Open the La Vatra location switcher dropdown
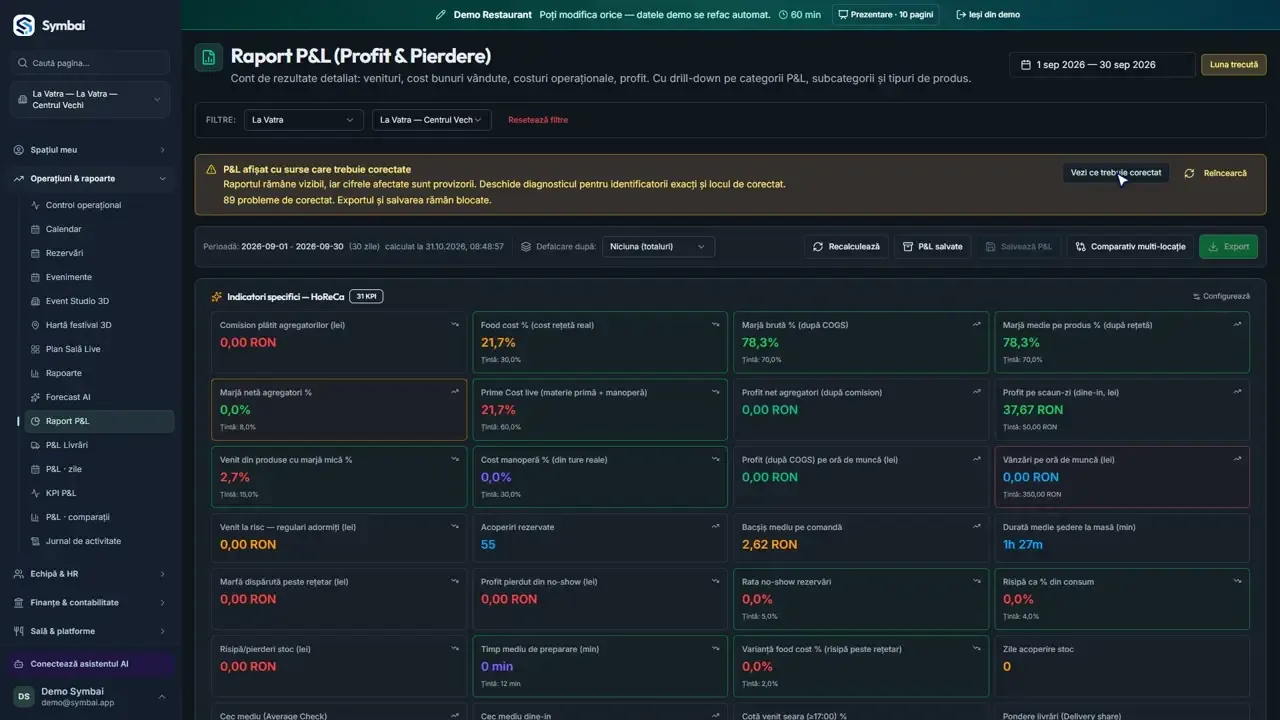The height and width of the screenshot is (720, 1280). (91, 99)
